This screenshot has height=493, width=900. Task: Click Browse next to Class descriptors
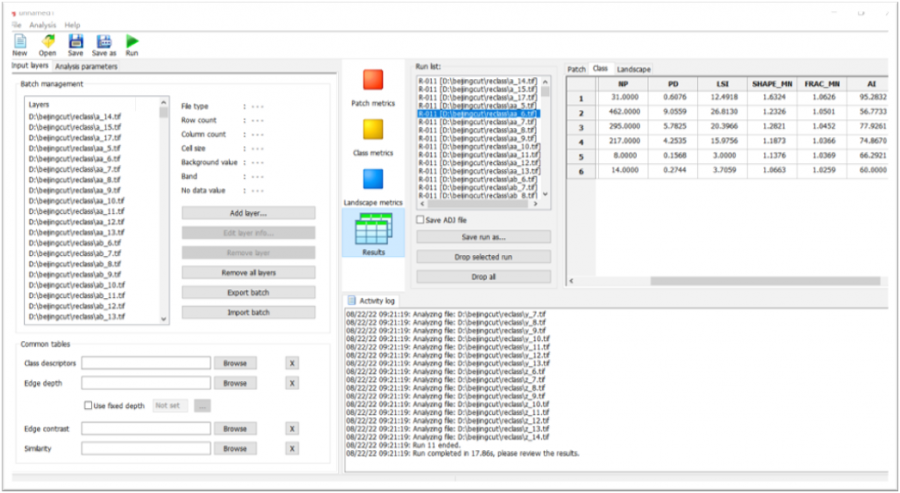coord(235,363)
